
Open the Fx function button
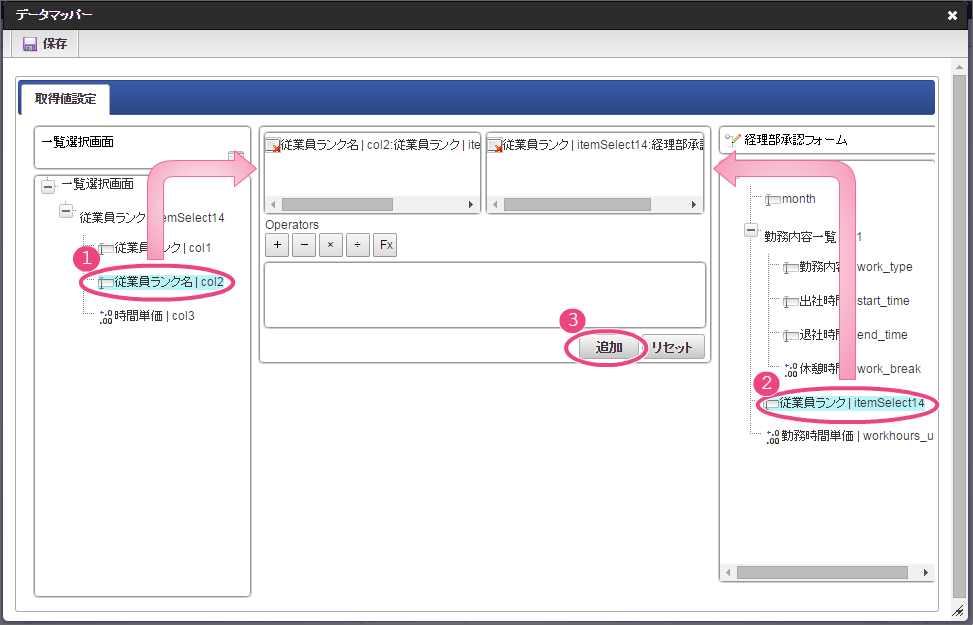click(x=385, y=245)
